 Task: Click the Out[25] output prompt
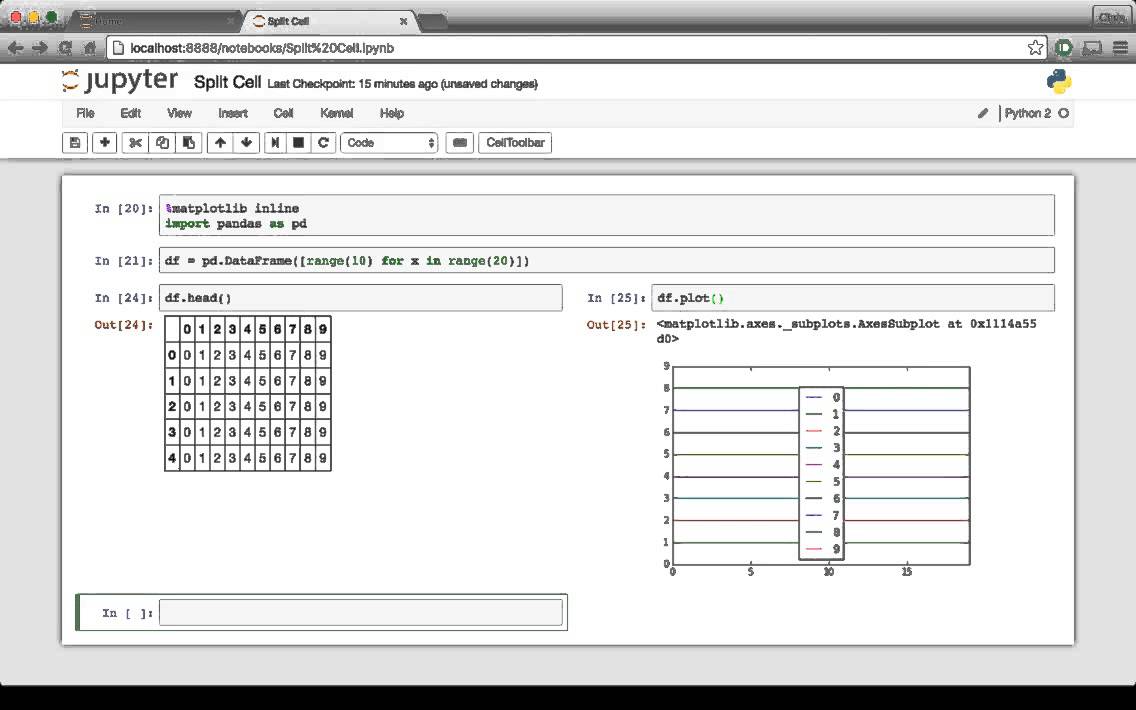616,325
